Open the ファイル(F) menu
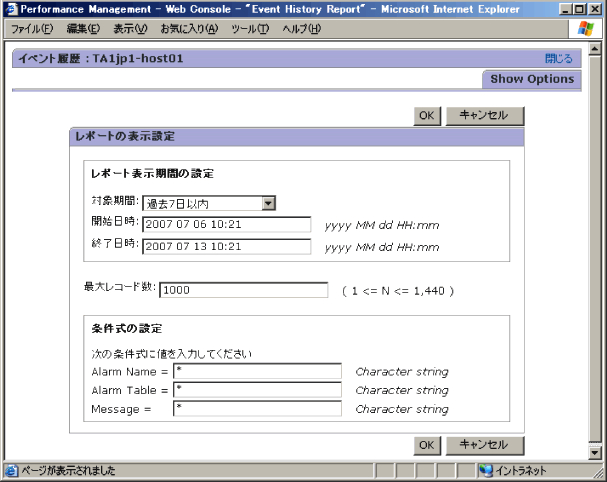Viewport: 607px width, 482px height. coord(32,29)
